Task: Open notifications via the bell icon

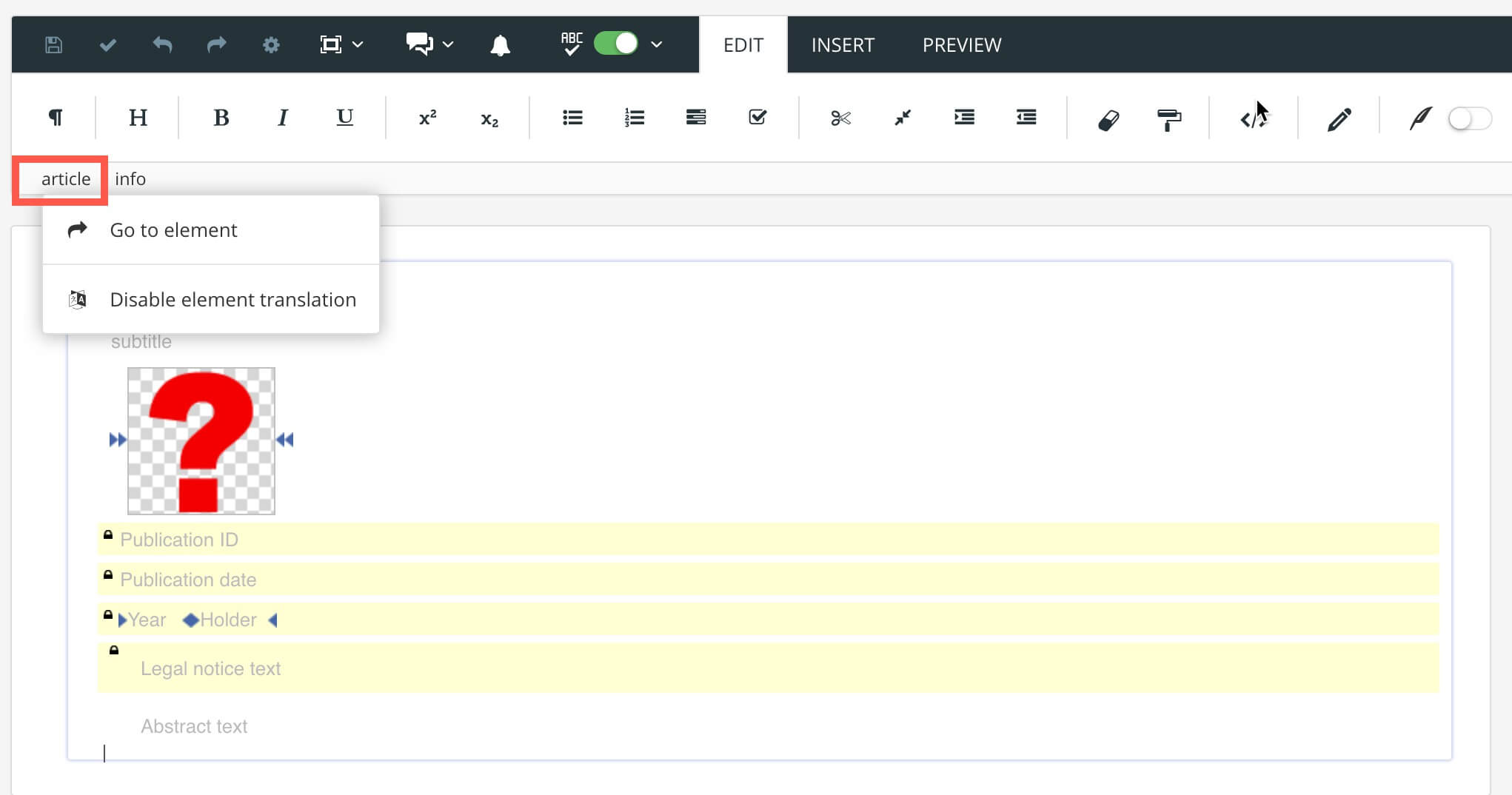Action: tap(500, 44)
